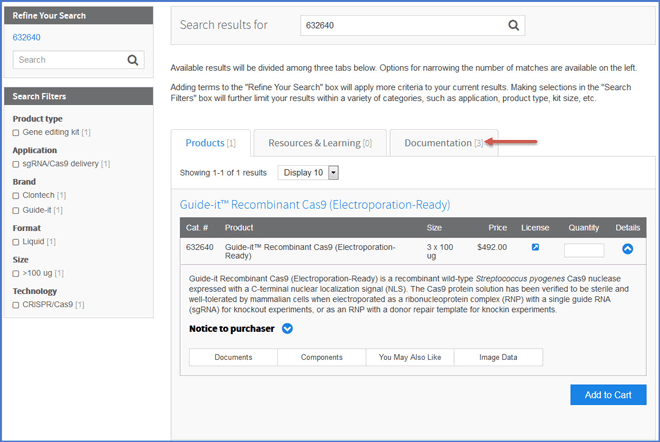The height and width of the screenshot is (442, 660).
Task: Open the License link icon for 632640
Action: (x=535, y=247)
